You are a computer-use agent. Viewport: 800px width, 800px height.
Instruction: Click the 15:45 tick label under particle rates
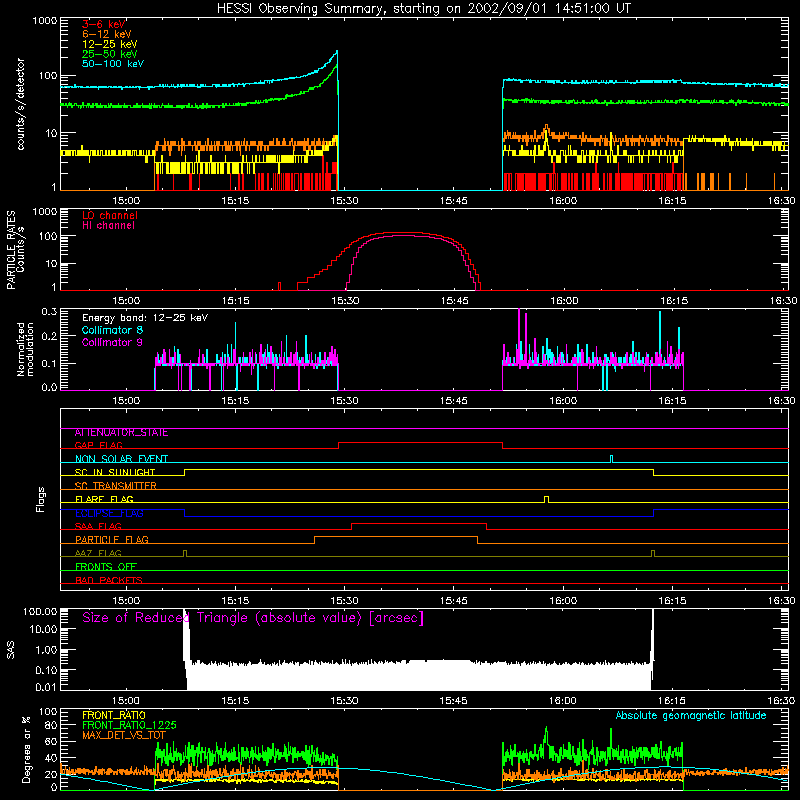click(454, 301)
